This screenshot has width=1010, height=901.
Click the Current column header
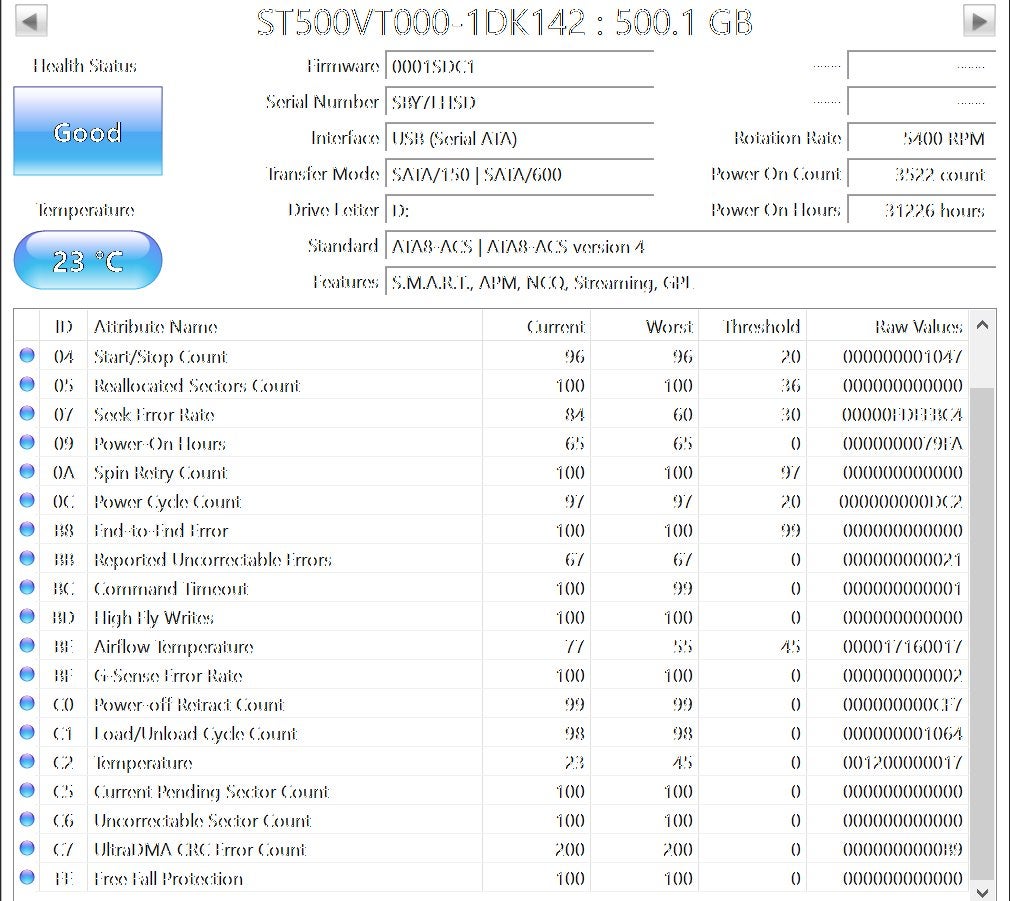[536, 327]
